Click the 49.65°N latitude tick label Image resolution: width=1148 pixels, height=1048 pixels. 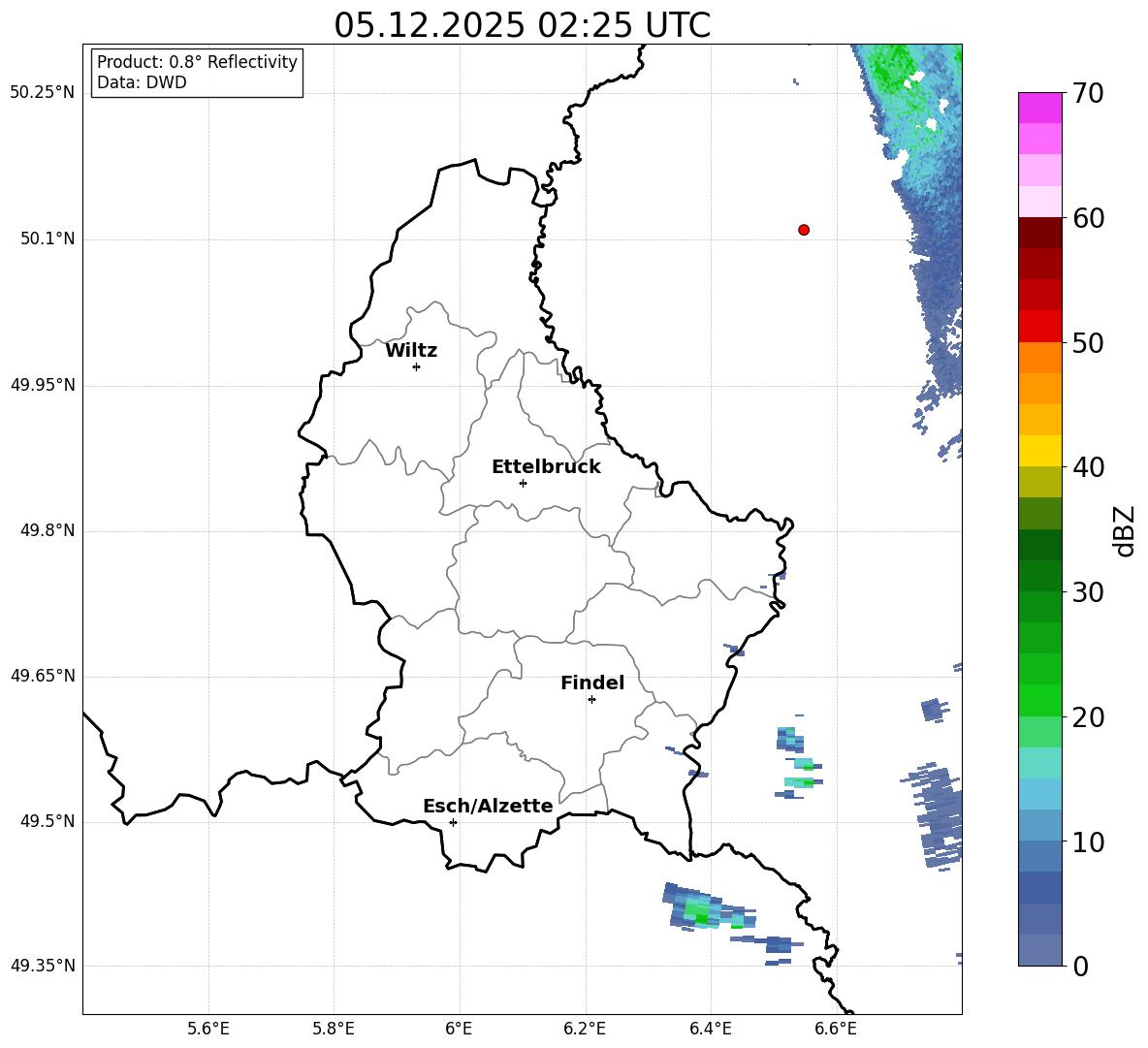coord(43,676)
